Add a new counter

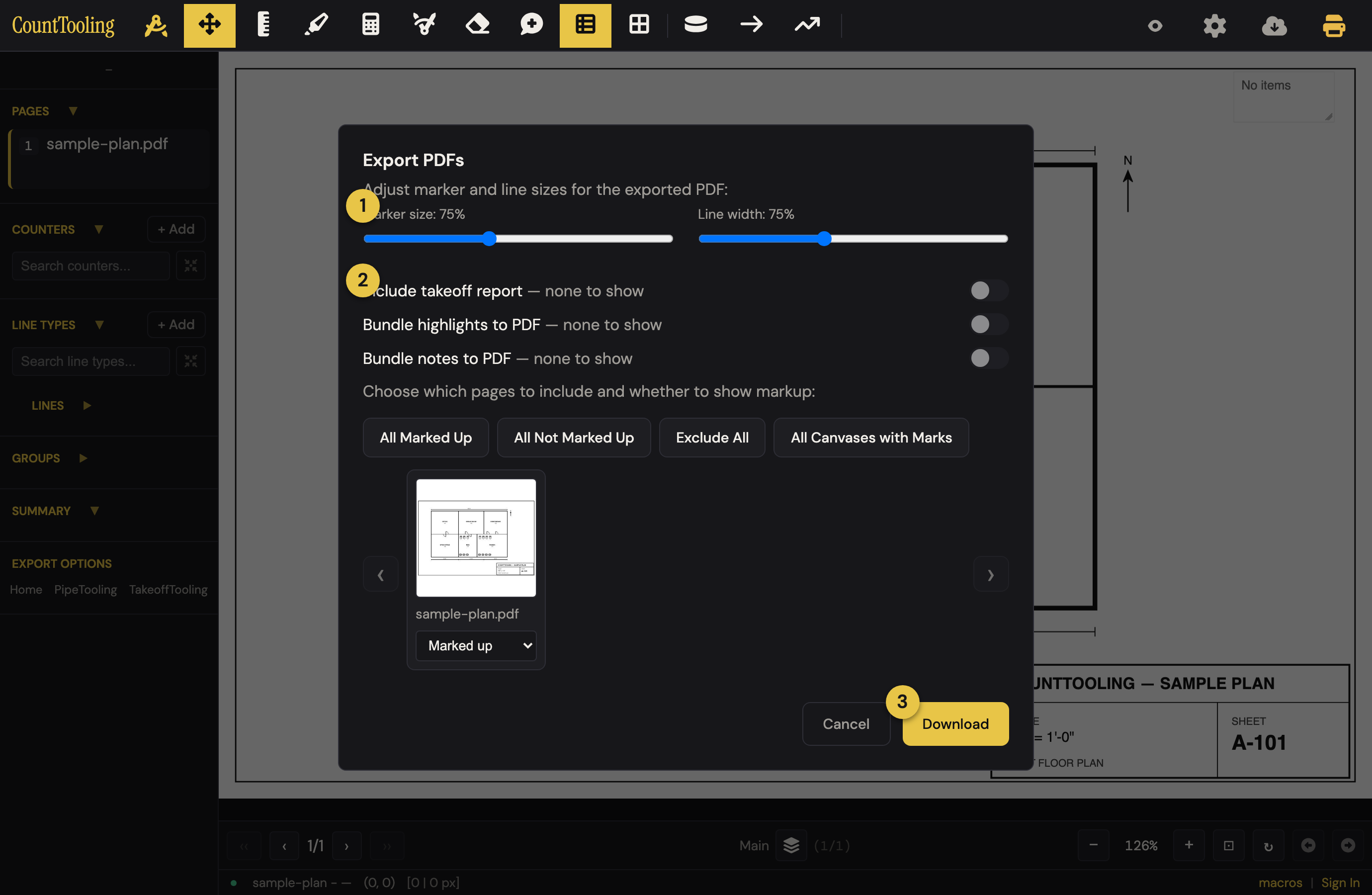click(x=176, y=230)
